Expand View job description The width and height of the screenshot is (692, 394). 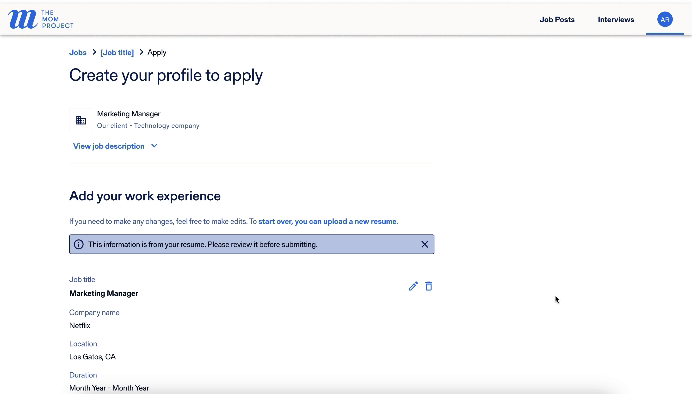pyautogui.click(x=115, y=146)
